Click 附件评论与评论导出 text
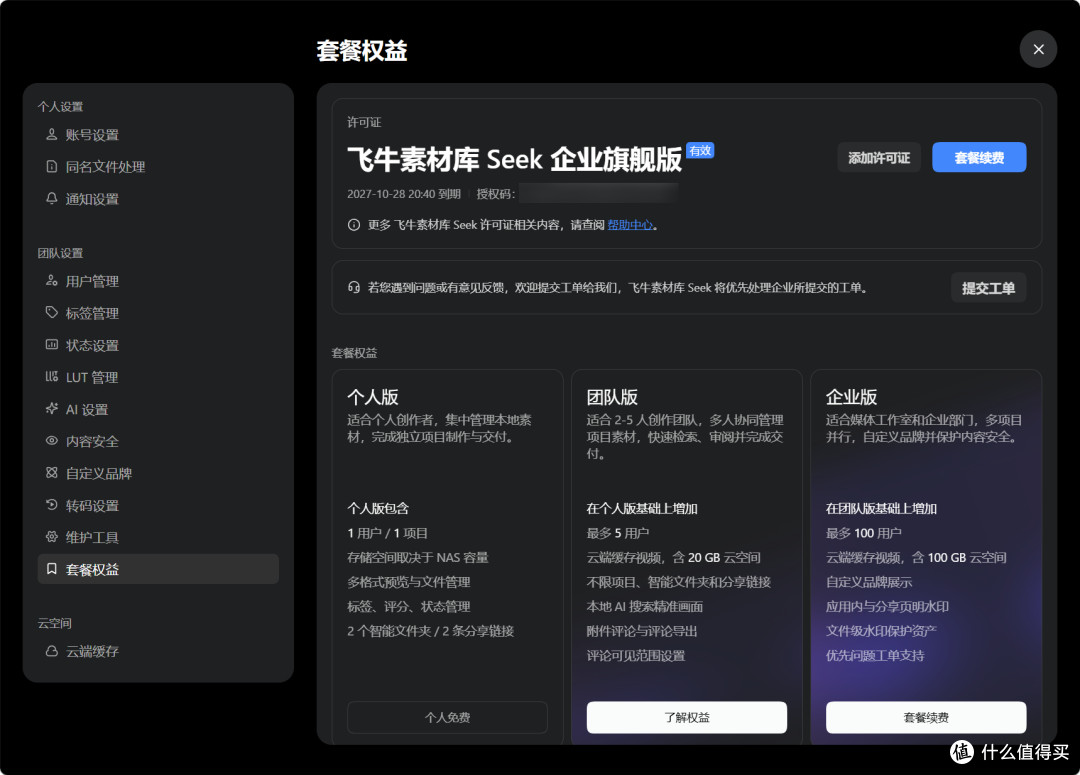The height and width of the screenshot is (775, 1080). point(642,631)
